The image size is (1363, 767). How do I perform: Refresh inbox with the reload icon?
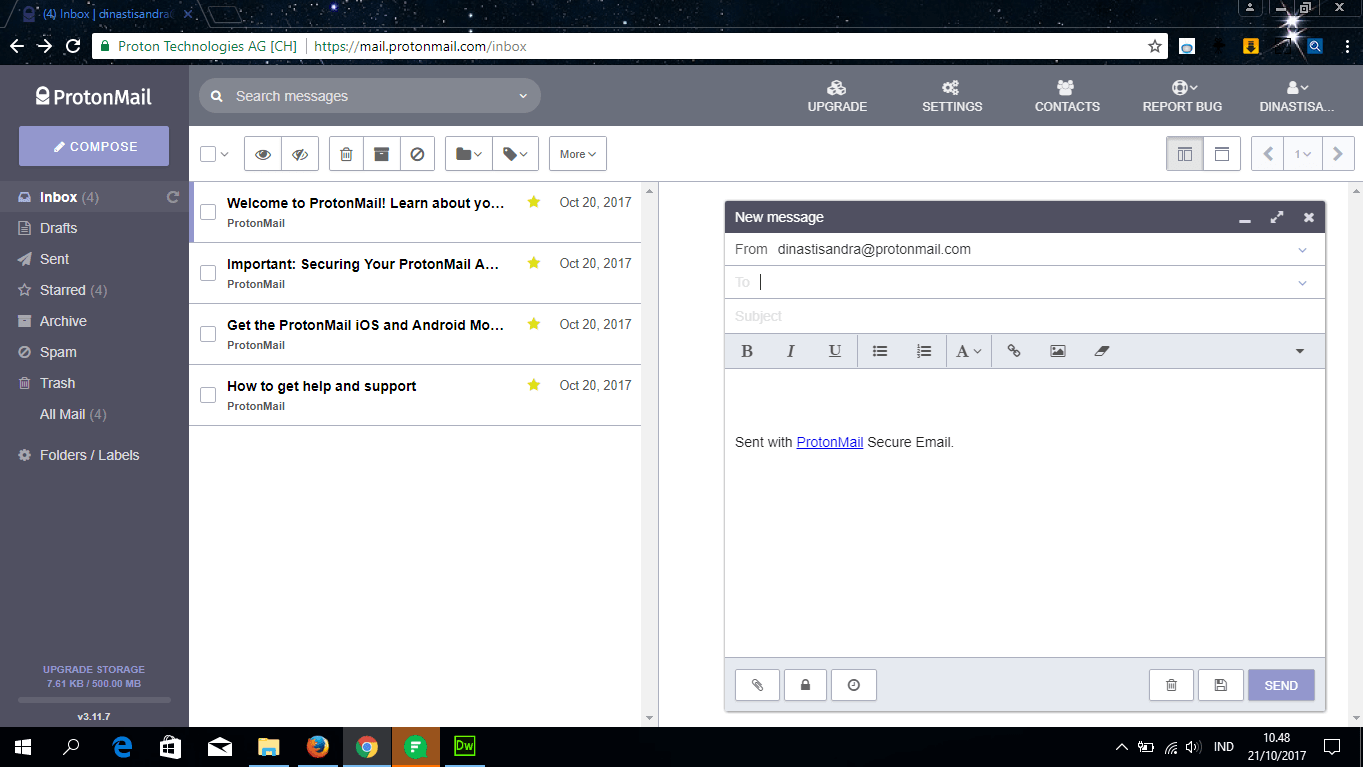[x=173, y=197]
